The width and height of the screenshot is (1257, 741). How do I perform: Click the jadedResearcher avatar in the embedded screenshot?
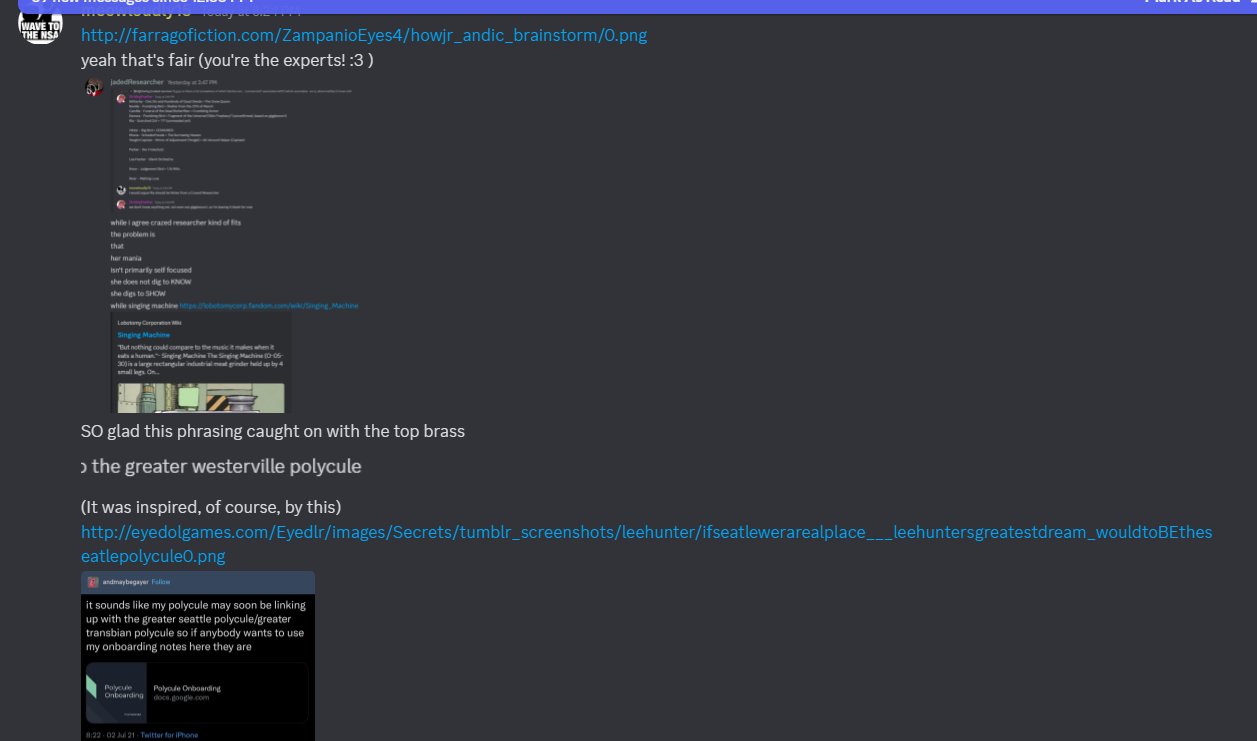click(x=94, y=88)
